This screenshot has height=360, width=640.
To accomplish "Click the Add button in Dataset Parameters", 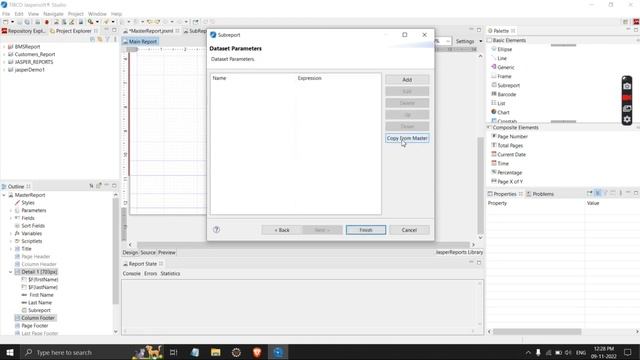I will tap(407, 80).
